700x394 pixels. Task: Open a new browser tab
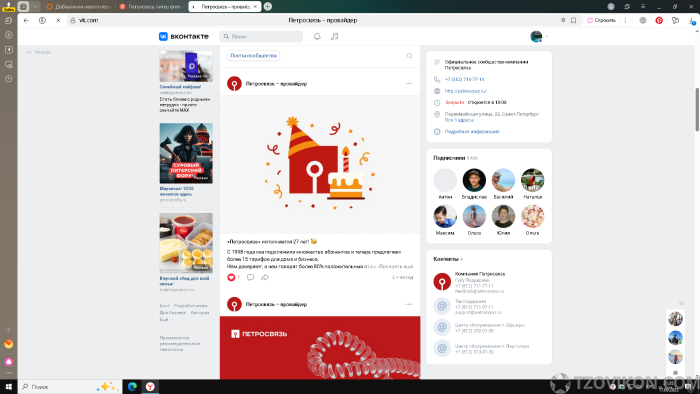(x=267, y=6)
